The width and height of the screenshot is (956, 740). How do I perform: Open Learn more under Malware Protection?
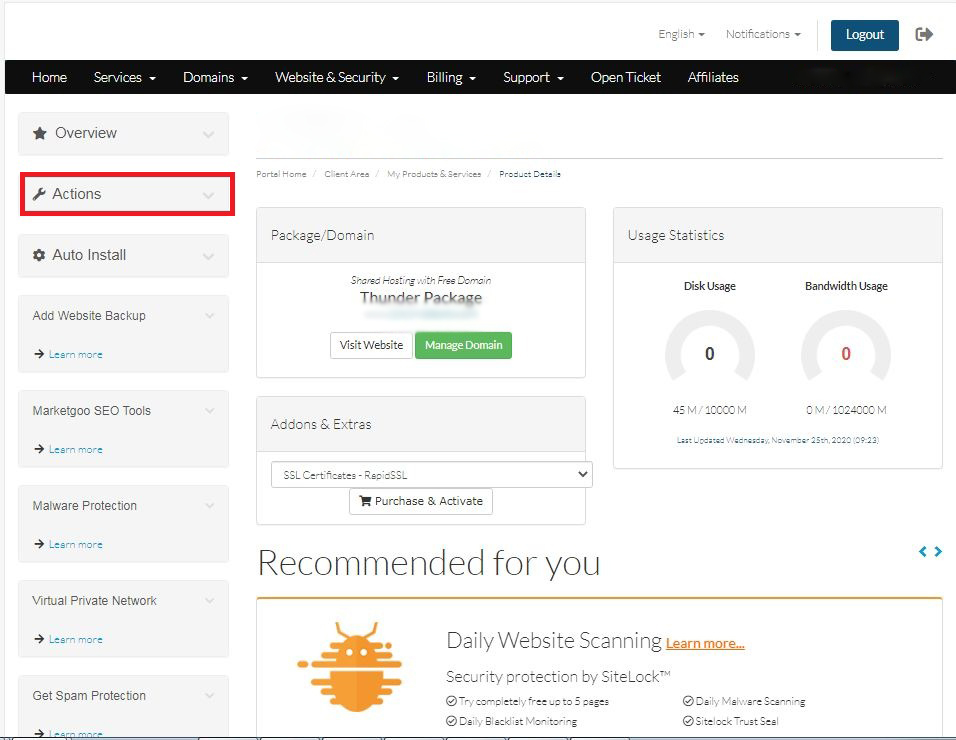[75, 544]
